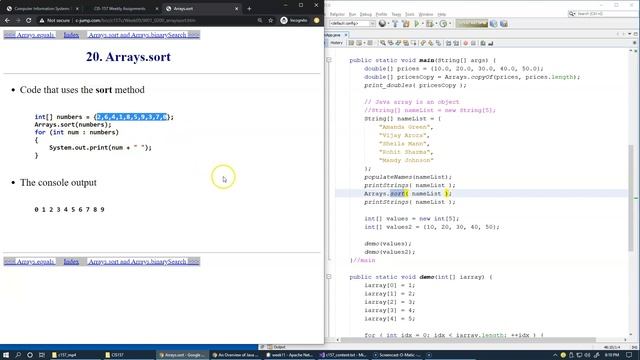Open bottom Arrays.equals link

(29, 262)
